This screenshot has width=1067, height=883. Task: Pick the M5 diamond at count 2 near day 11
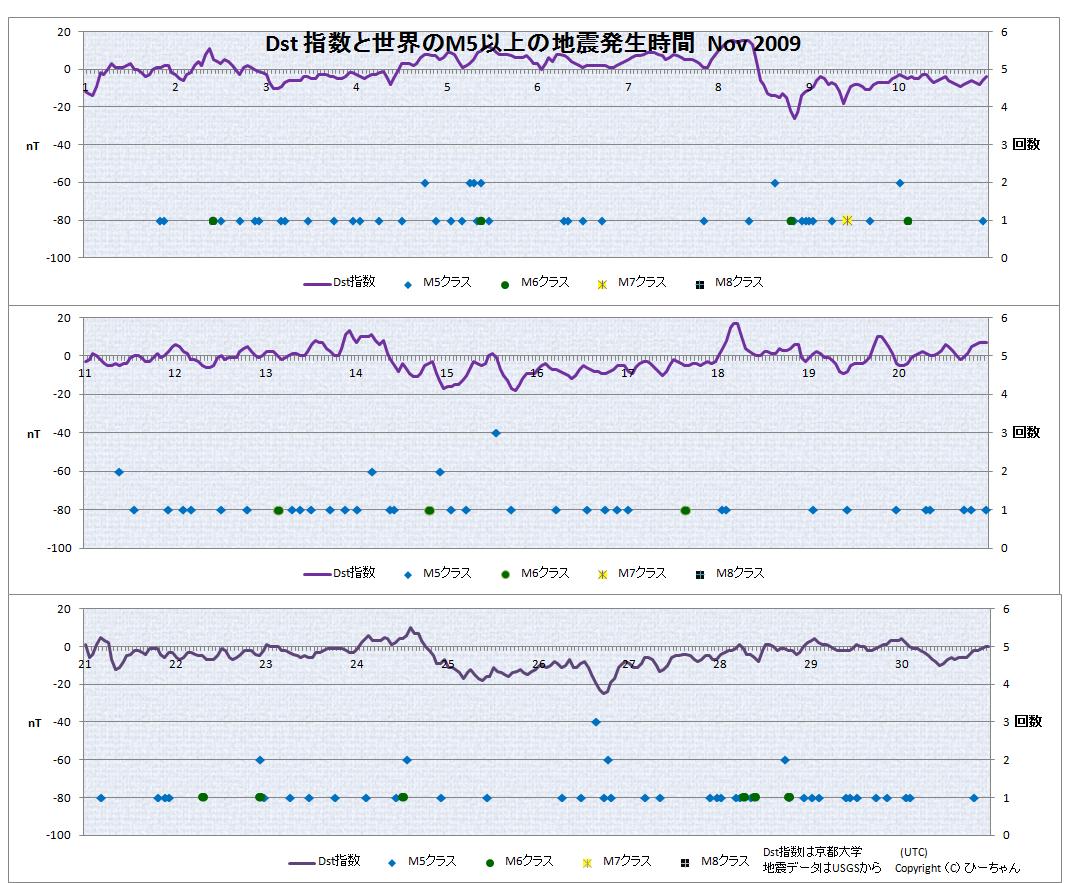(x=119, y=471)
